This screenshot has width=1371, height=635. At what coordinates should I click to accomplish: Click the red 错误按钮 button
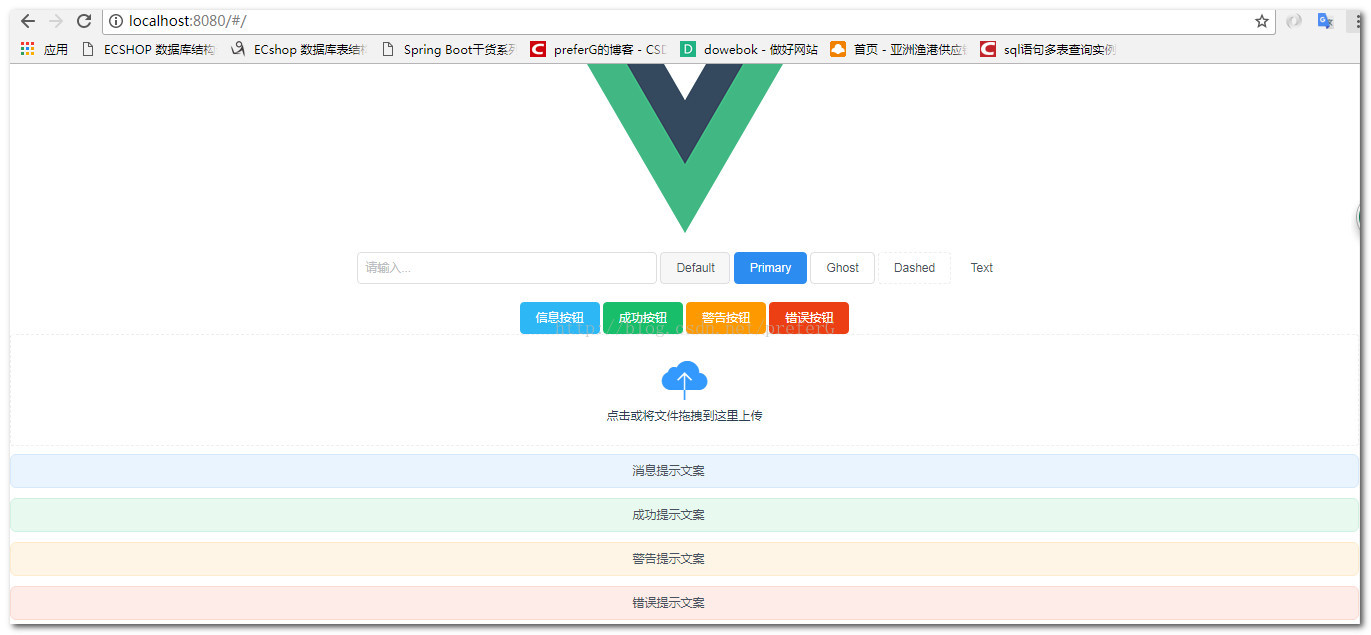809,318
